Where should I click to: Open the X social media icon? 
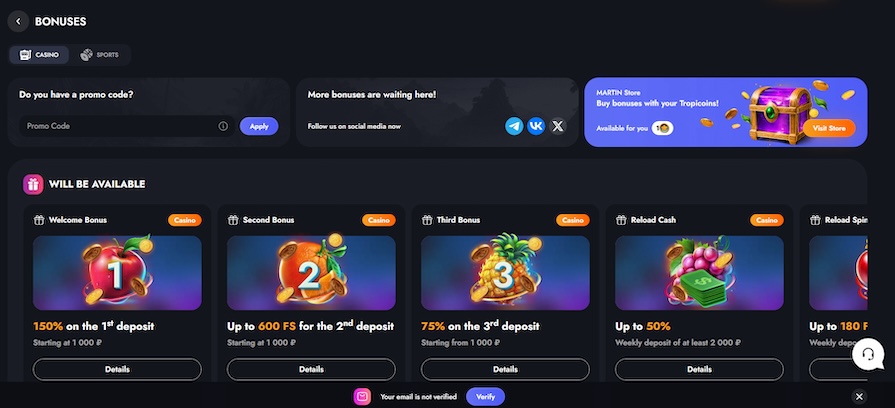click(x=558, y=126)
